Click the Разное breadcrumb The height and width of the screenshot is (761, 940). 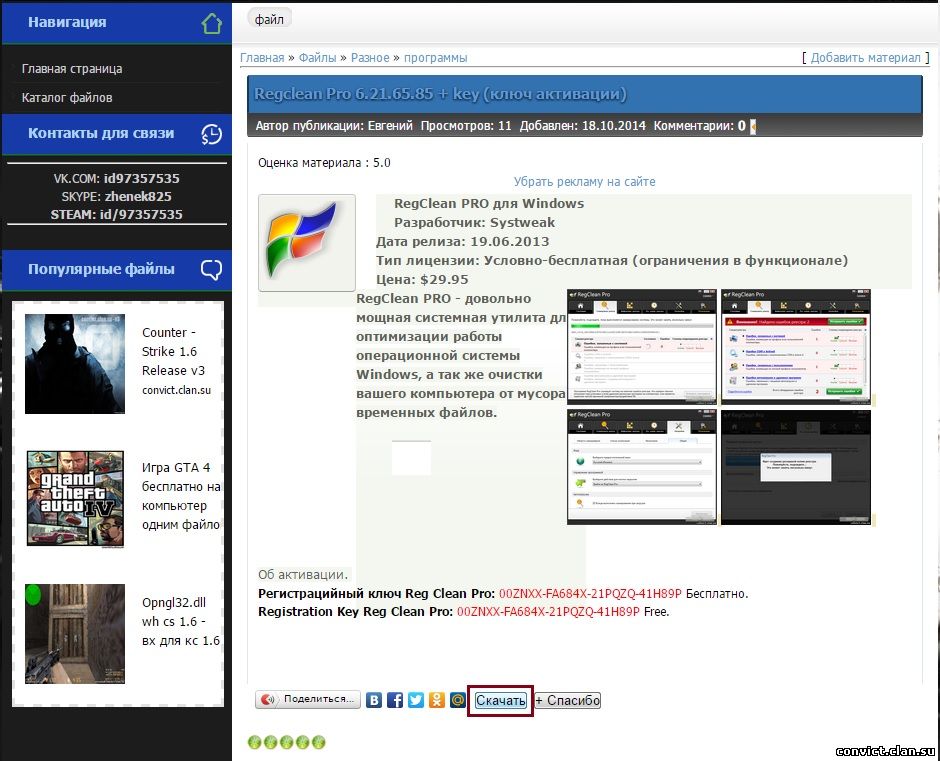370,58
